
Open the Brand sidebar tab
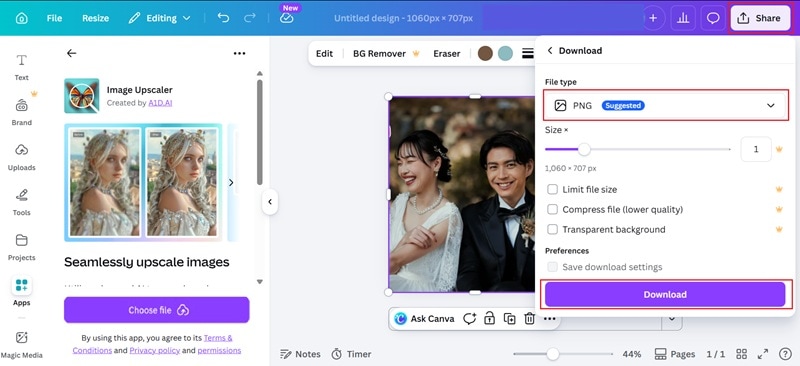click(21, 112)
